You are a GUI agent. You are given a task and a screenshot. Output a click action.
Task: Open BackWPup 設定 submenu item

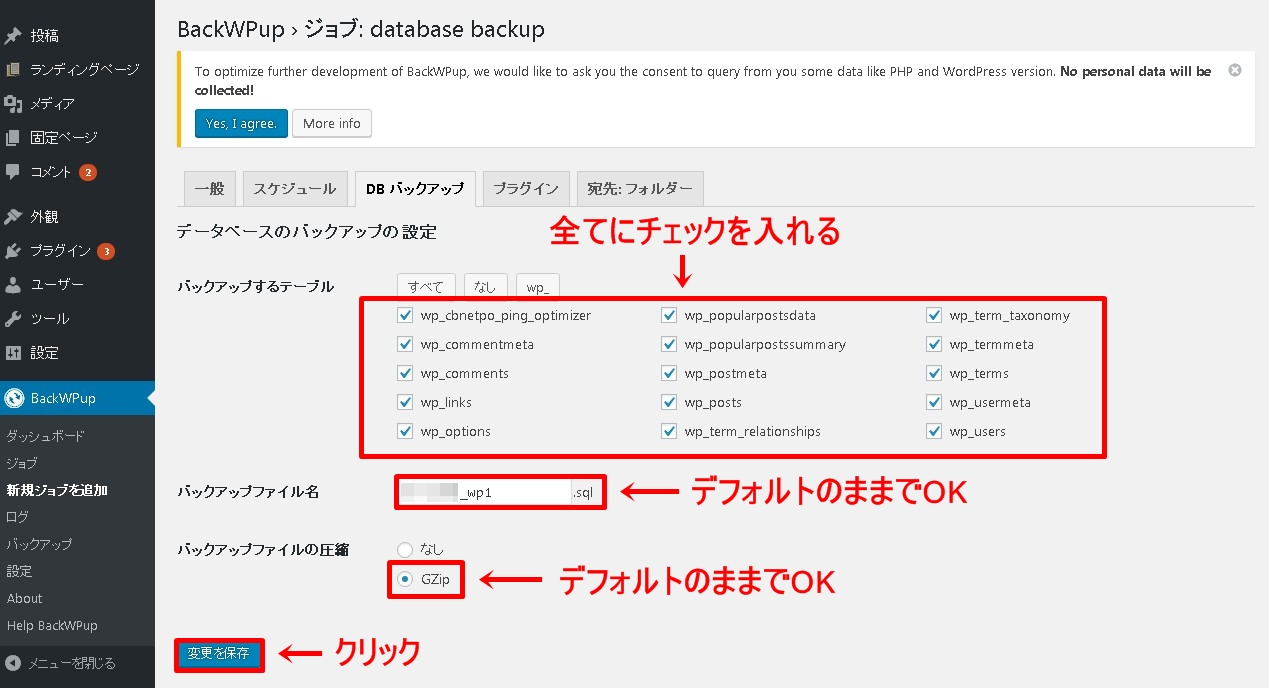click(19, 571)
